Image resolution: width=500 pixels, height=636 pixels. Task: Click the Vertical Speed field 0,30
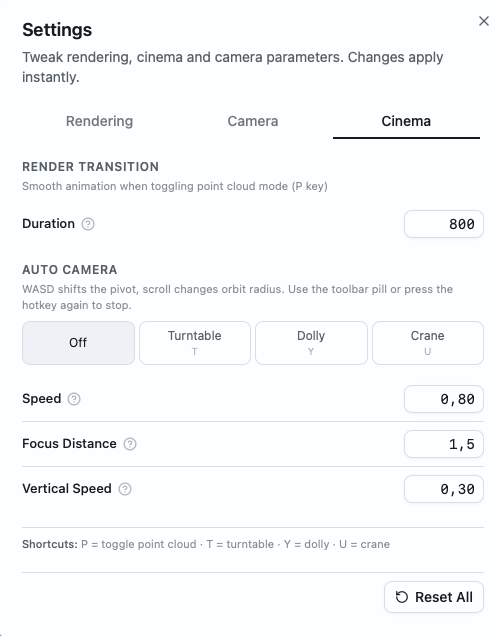coord(444,489)
